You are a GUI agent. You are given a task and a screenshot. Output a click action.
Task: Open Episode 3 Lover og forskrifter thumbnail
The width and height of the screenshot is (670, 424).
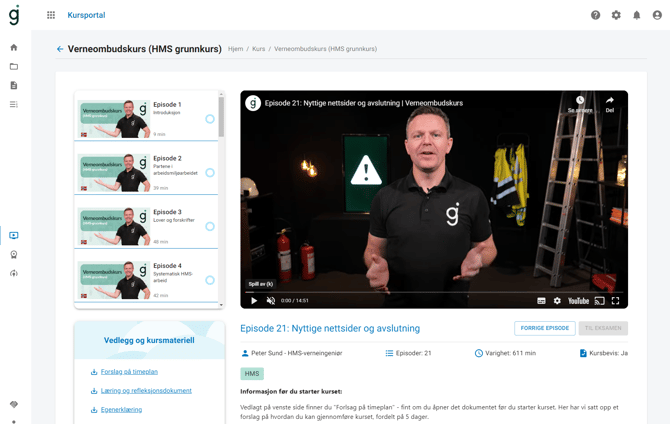click(x=114, y=227)
